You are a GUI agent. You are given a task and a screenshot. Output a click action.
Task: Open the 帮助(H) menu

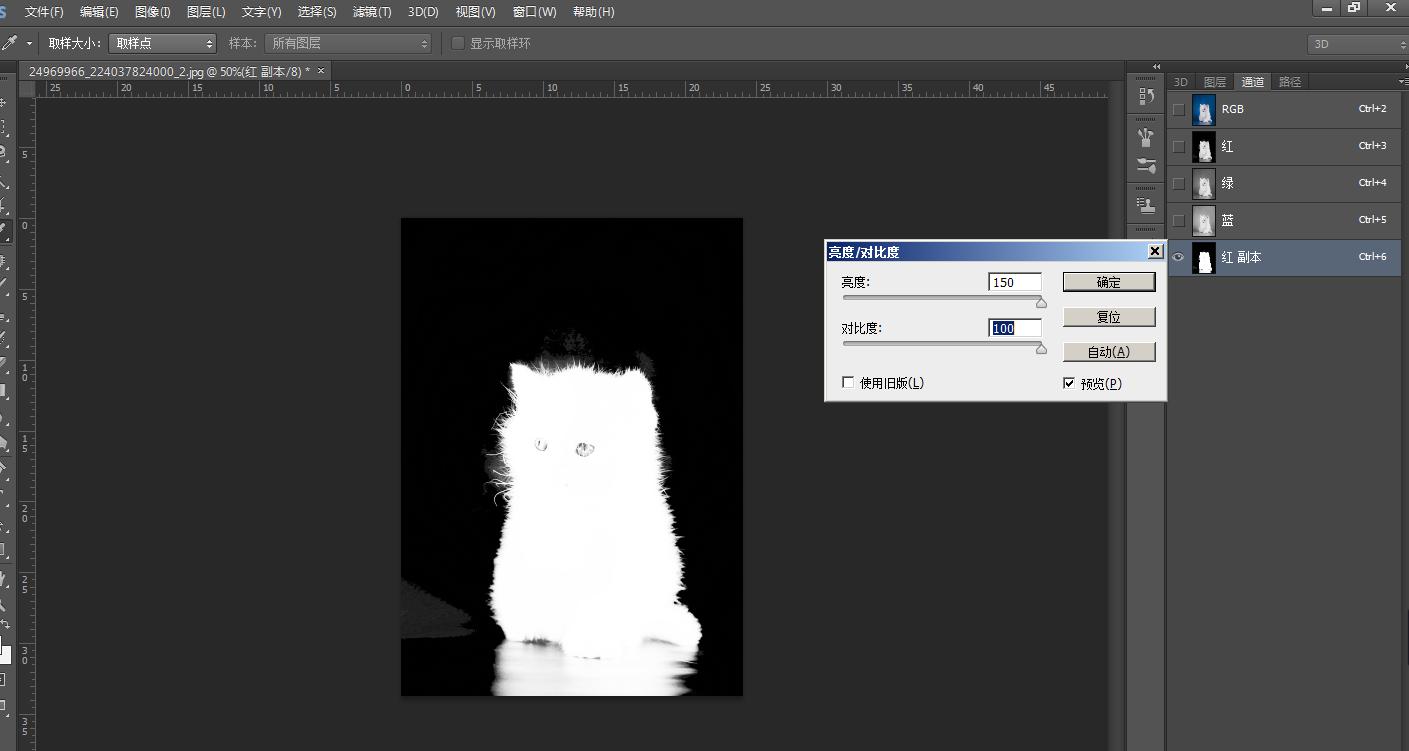[594, 12]
